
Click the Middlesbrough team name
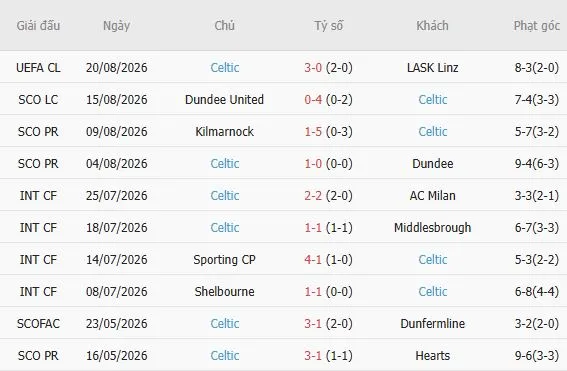tap(432, 227)
